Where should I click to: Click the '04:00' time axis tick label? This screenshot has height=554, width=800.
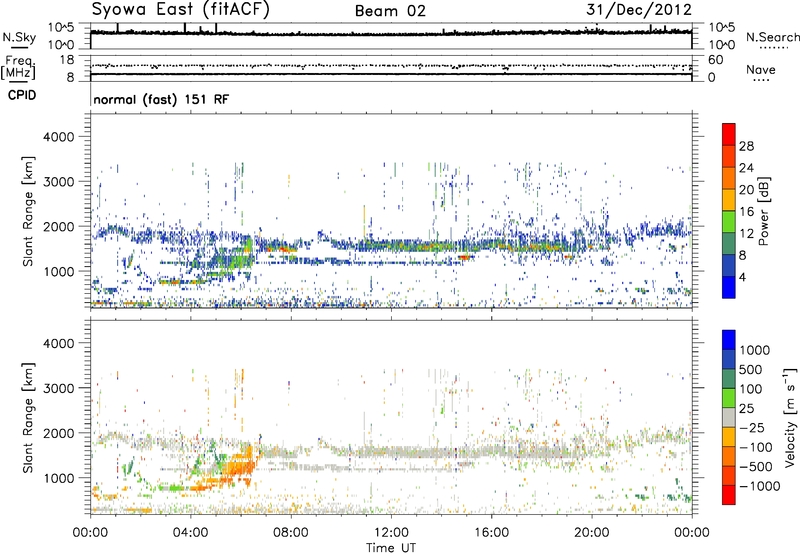(x=191, y=533)
